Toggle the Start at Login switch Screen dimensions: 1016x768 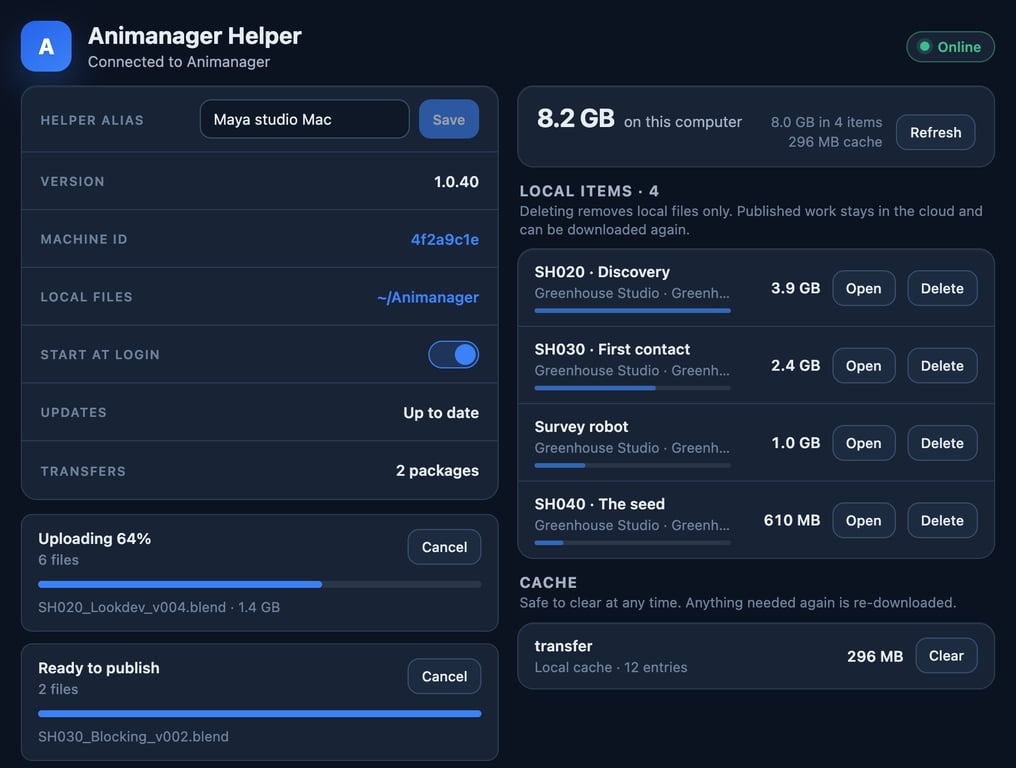coord(453,355)
